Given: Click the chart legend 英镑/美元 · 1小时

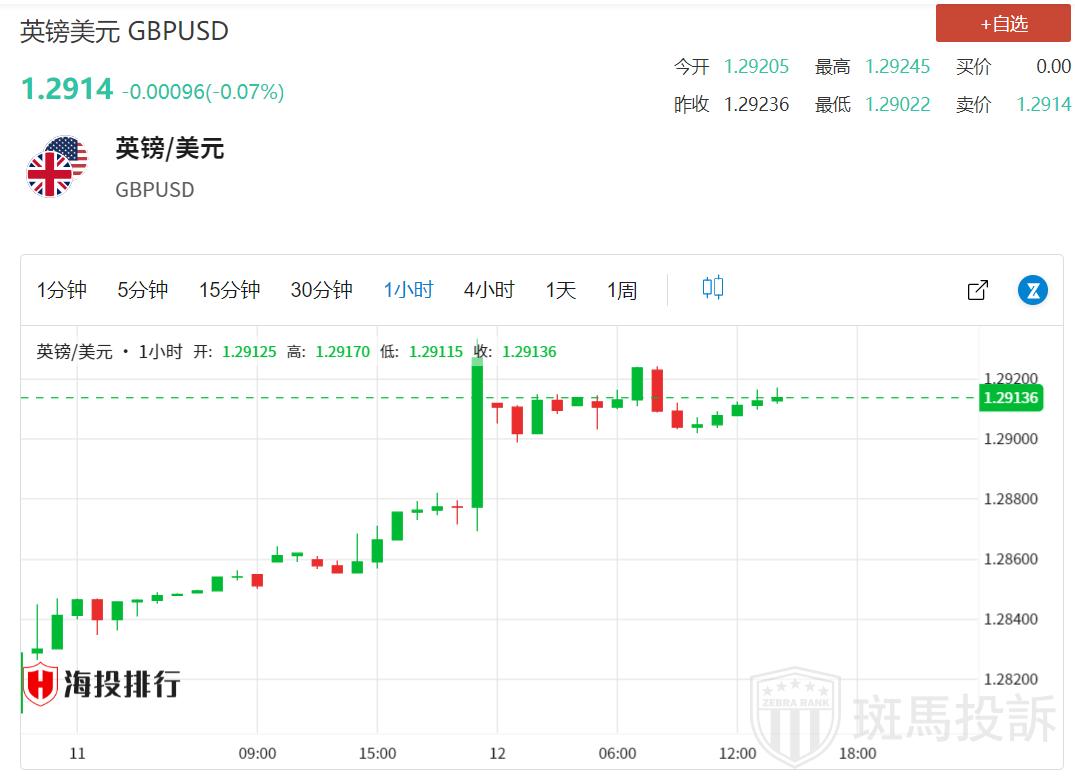Looking at the screenshot, I should point(109,352).
